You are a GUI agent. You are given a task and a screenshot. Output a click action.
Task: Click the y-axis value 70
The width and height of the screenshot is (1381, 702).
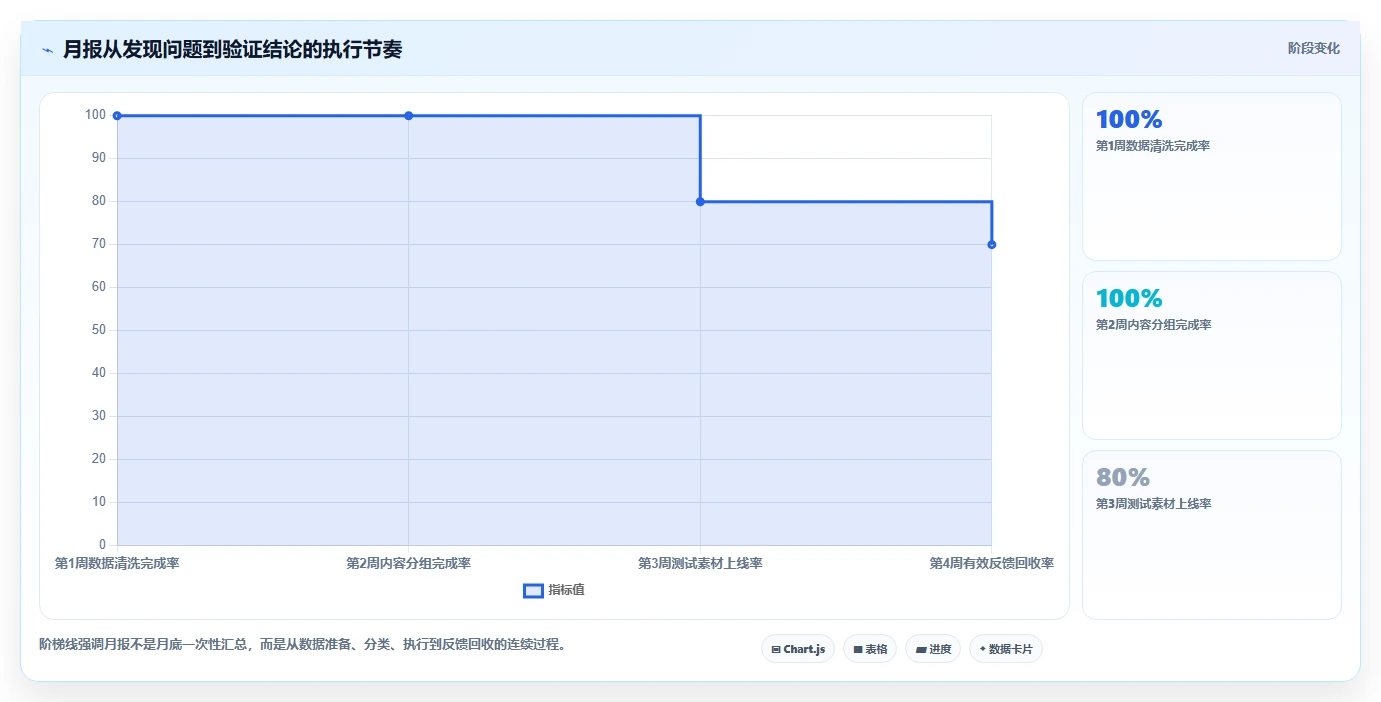tap(99, 244)
